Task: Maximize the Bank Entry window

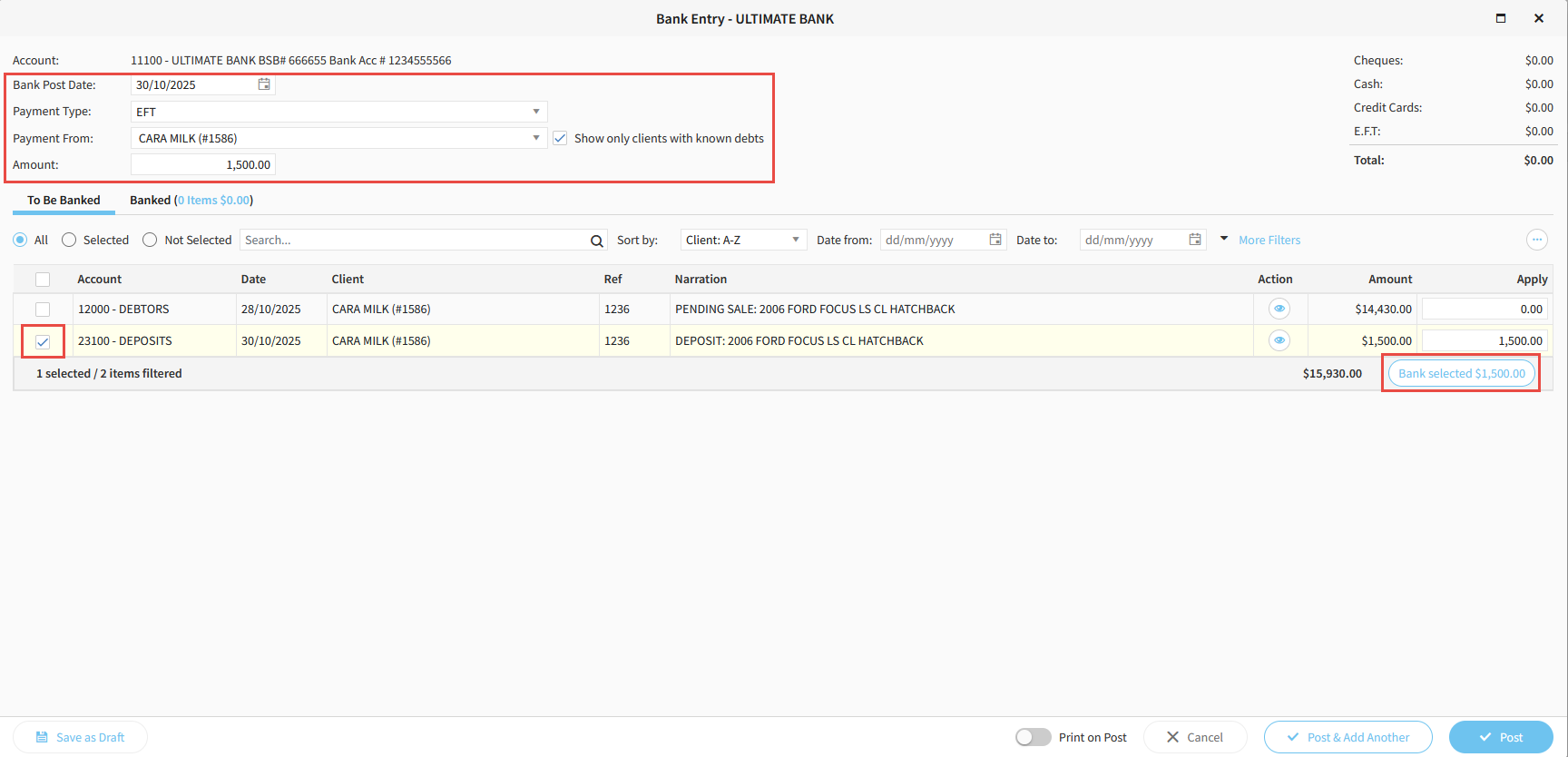Action: click(1501, 18)
